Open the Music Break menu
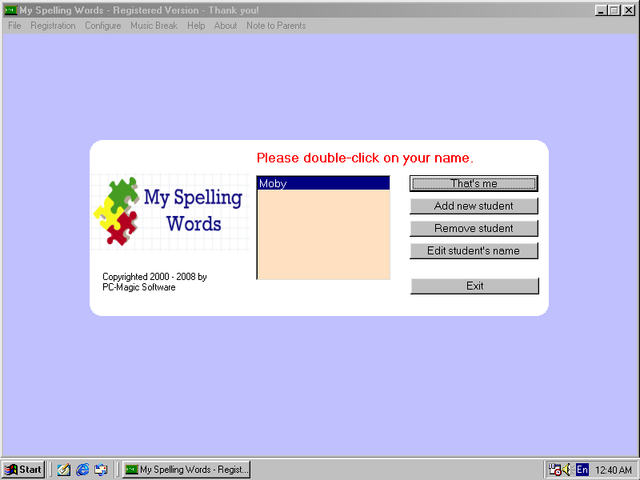This screenshot has height=480, width=640. pos(154,26)
